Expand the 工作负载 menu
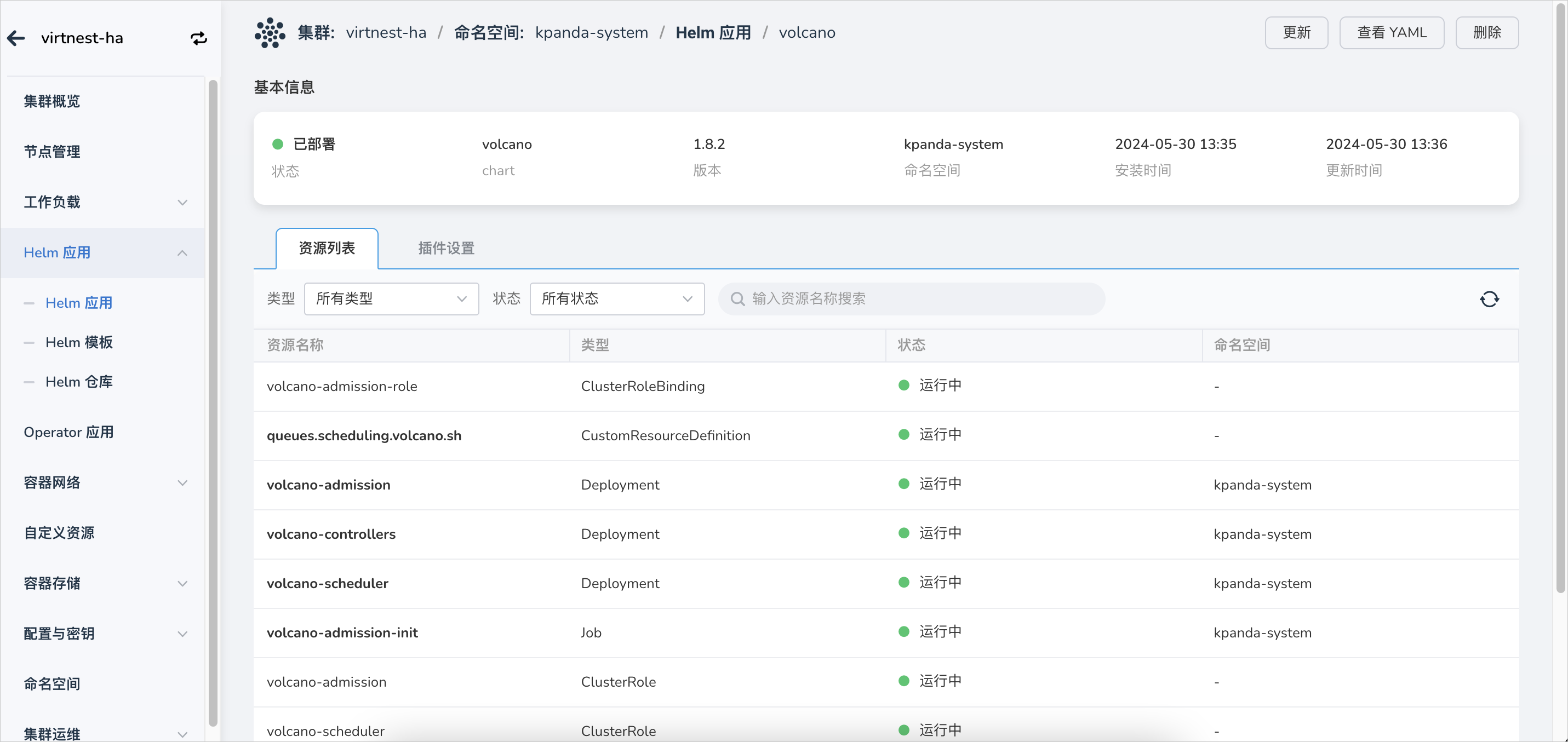Image resolution: width=1568 pixels, height=742 pixels. pos(182,203)
